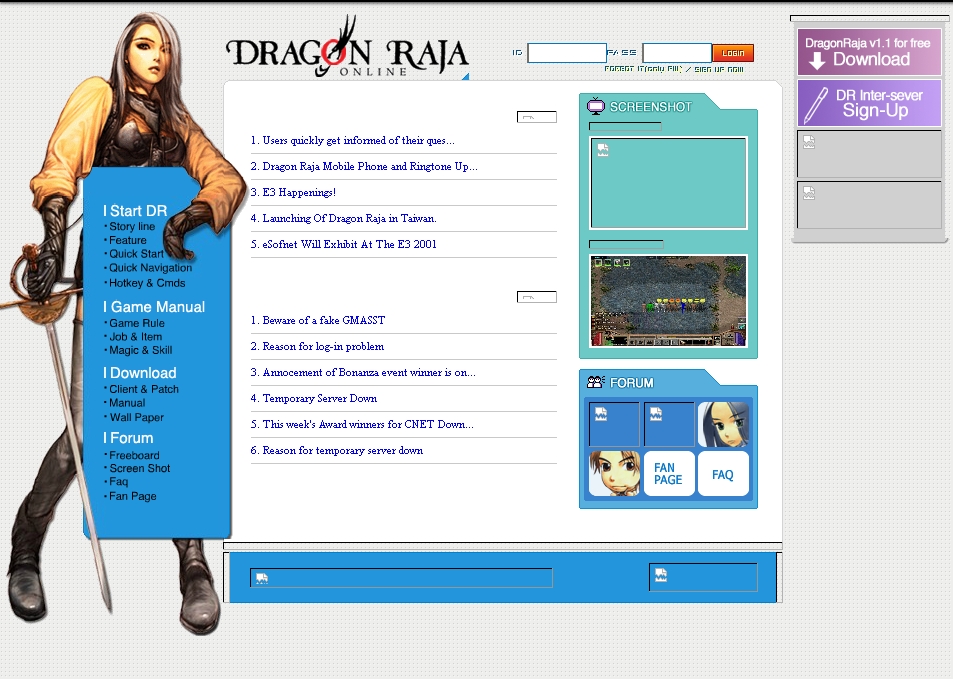Open the FAQ tile in Forum panel
The width and height of the screenshot is (953, 679).
click(723, 474)
